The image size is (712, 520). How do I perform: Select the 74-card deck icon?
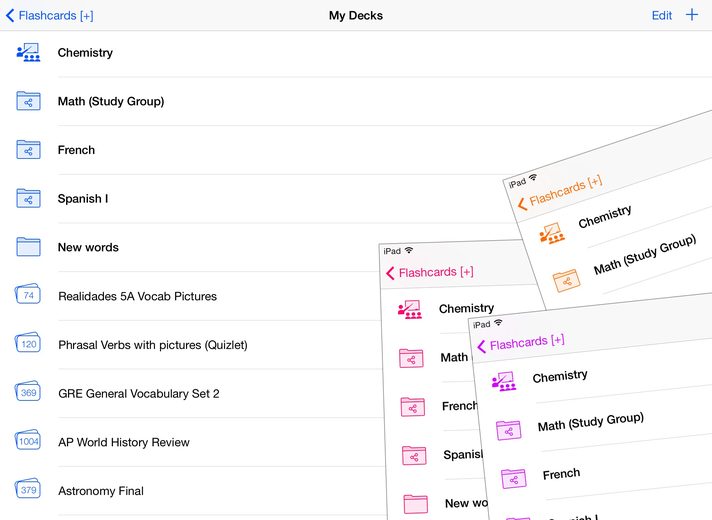28,295
